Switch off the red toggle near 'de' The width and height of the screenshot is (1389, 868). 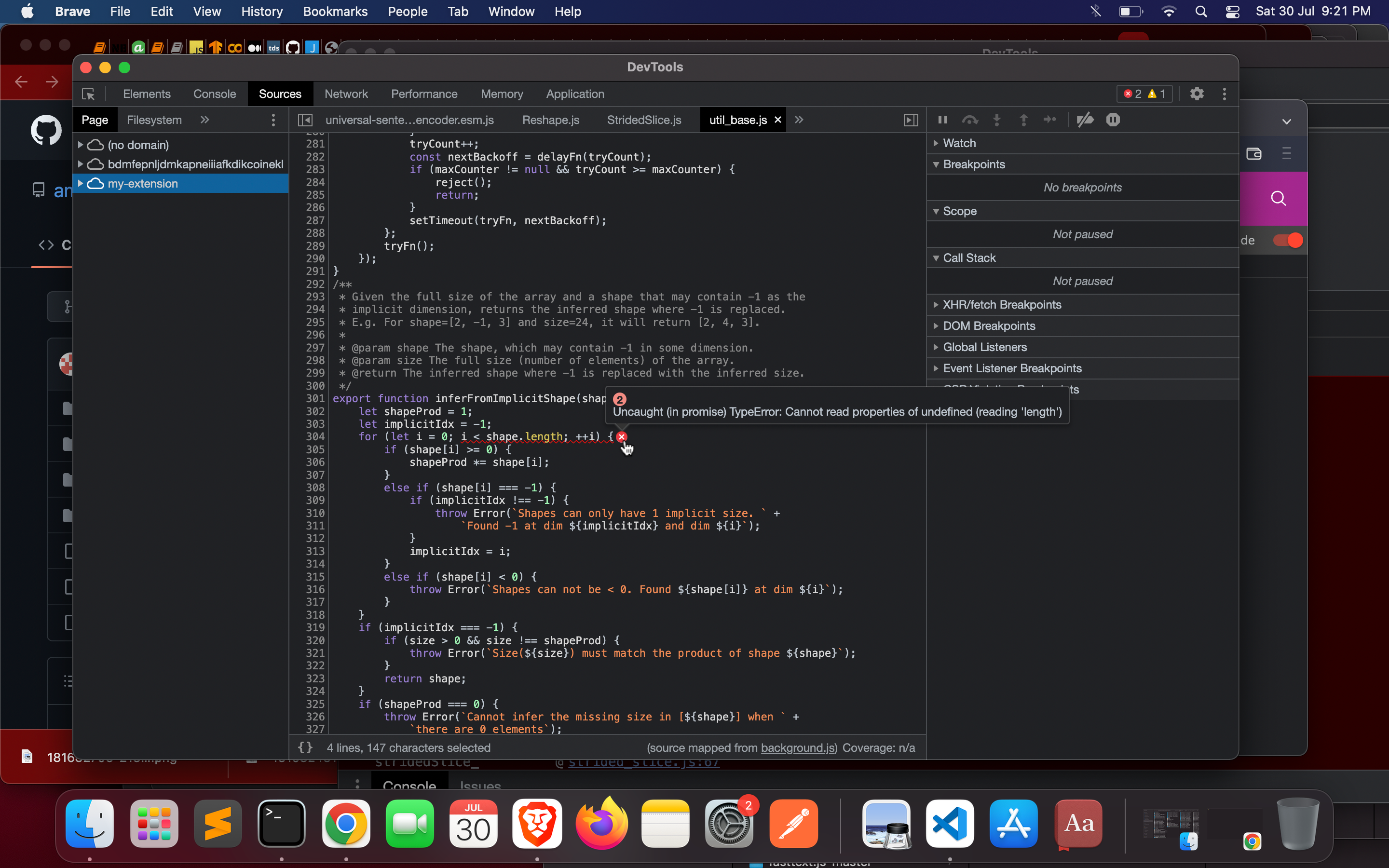click(x=1287, y=240)
